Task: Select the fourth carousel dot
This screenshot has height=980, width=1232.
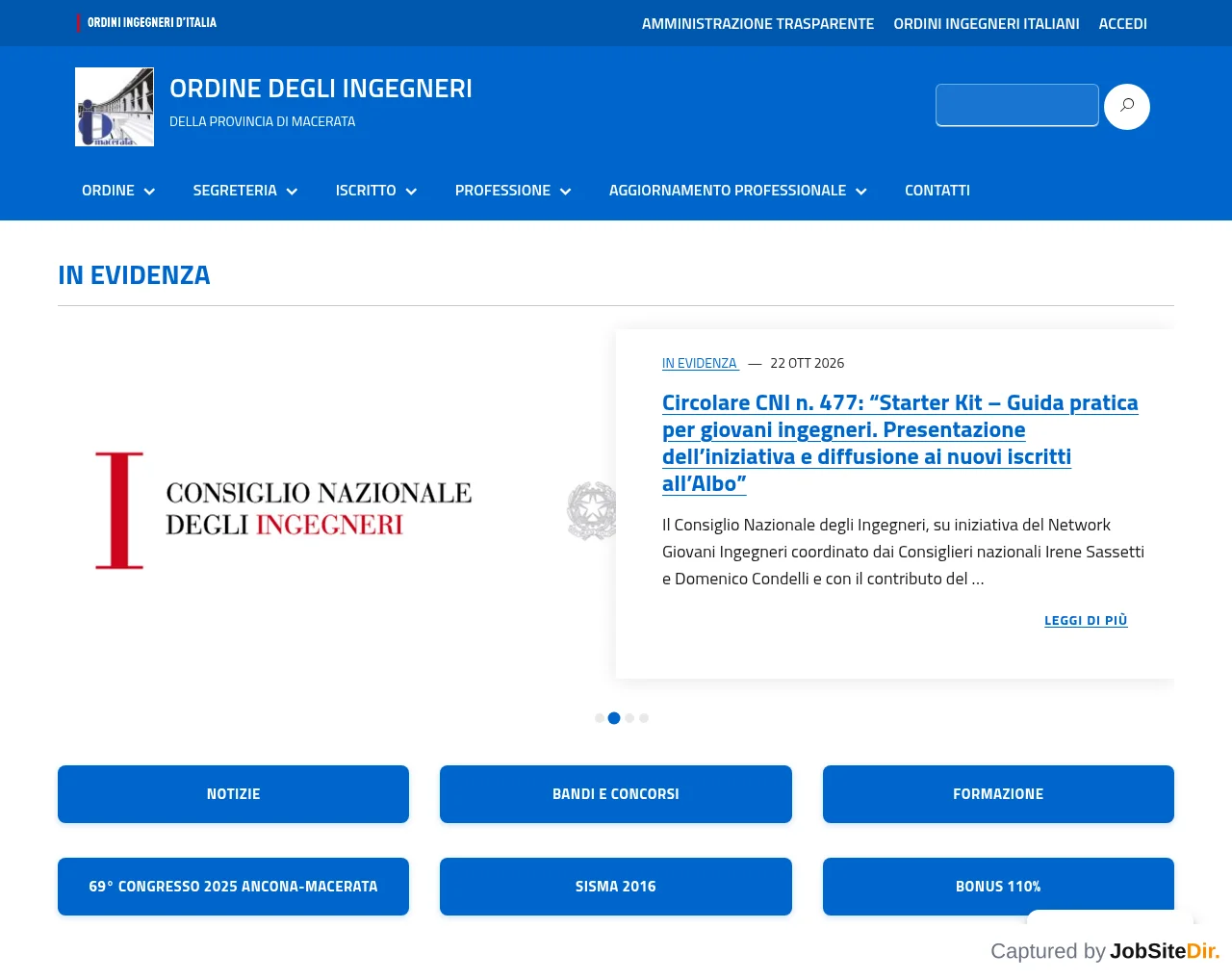Action: click(644, 718)
